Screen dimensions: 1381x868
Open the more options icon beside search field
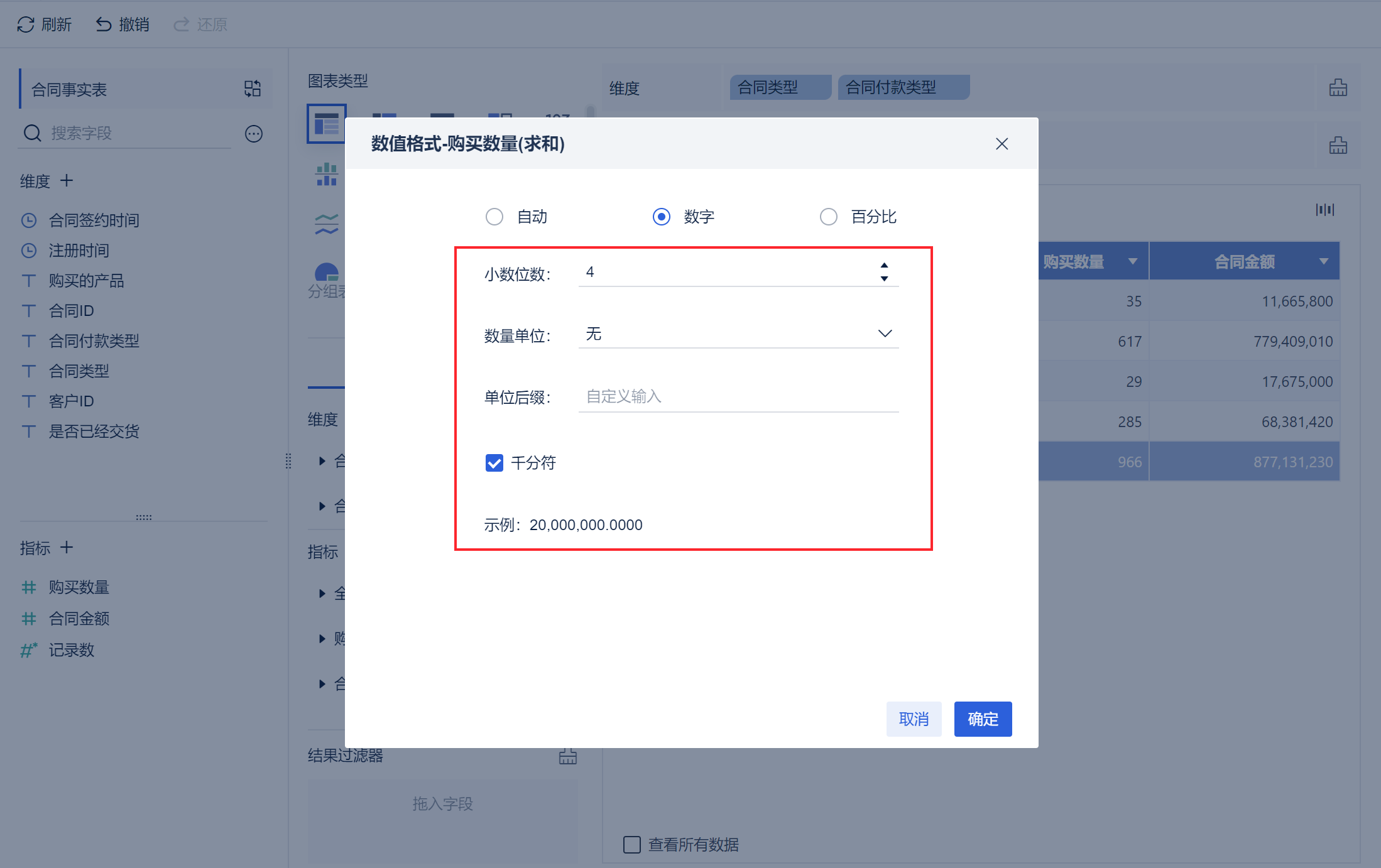[254, 133]
